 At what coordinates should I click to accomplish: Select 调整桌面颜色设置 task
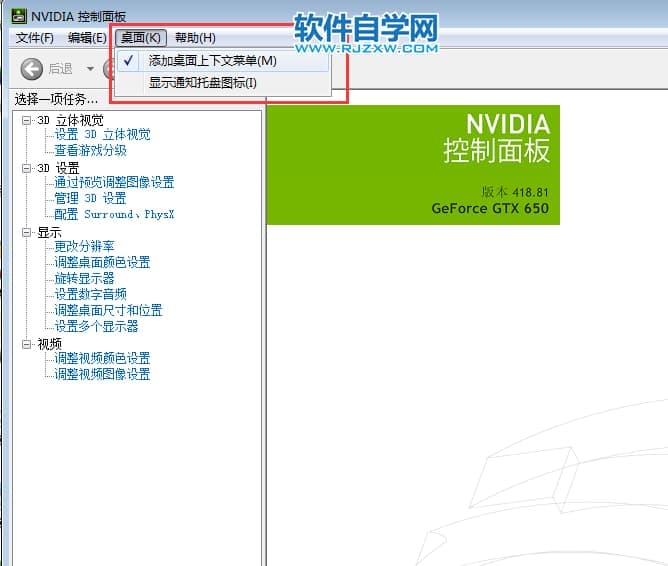click(x=102, y=262)
